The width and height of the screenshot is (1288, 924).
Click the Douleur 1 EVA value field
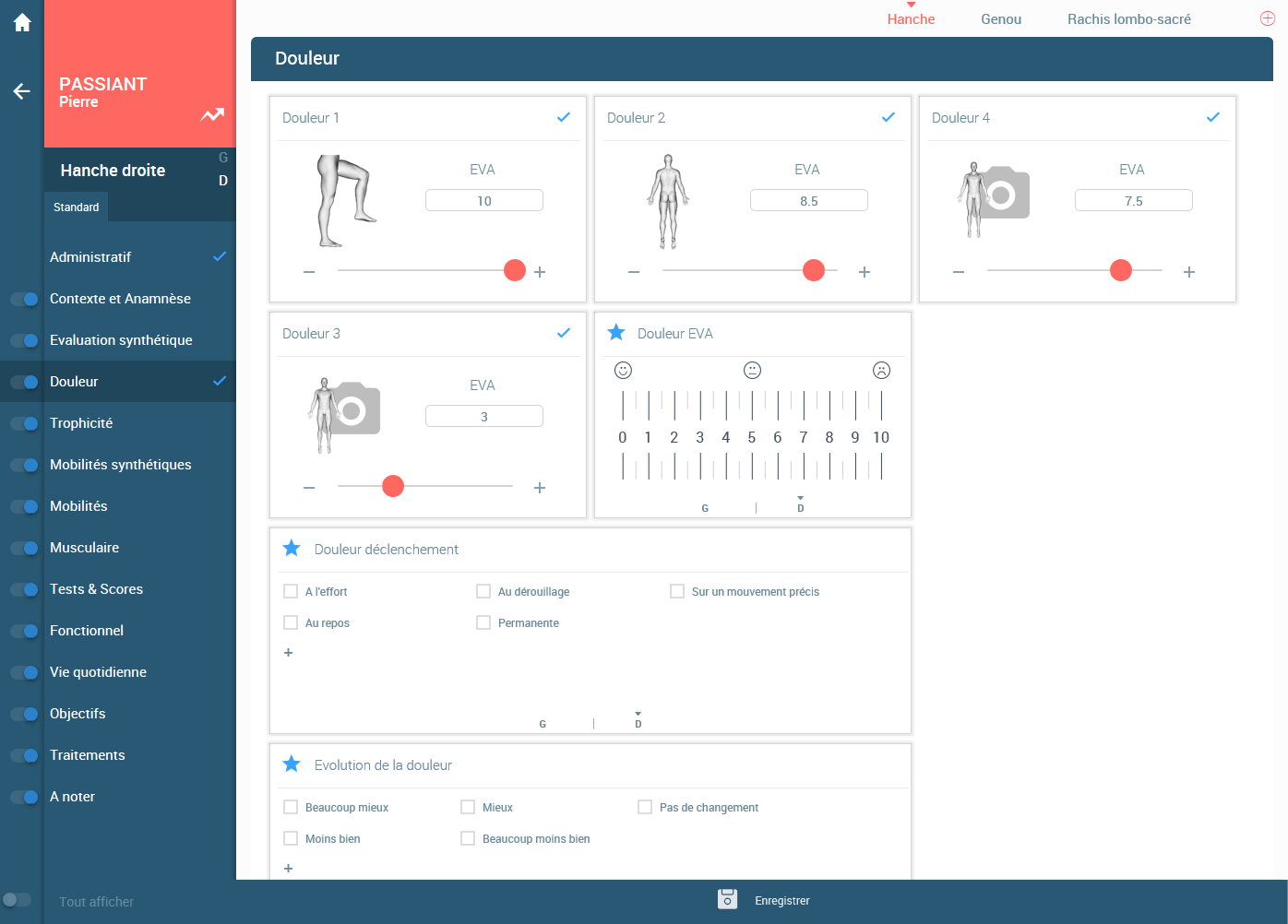click(x=484, y=200)
